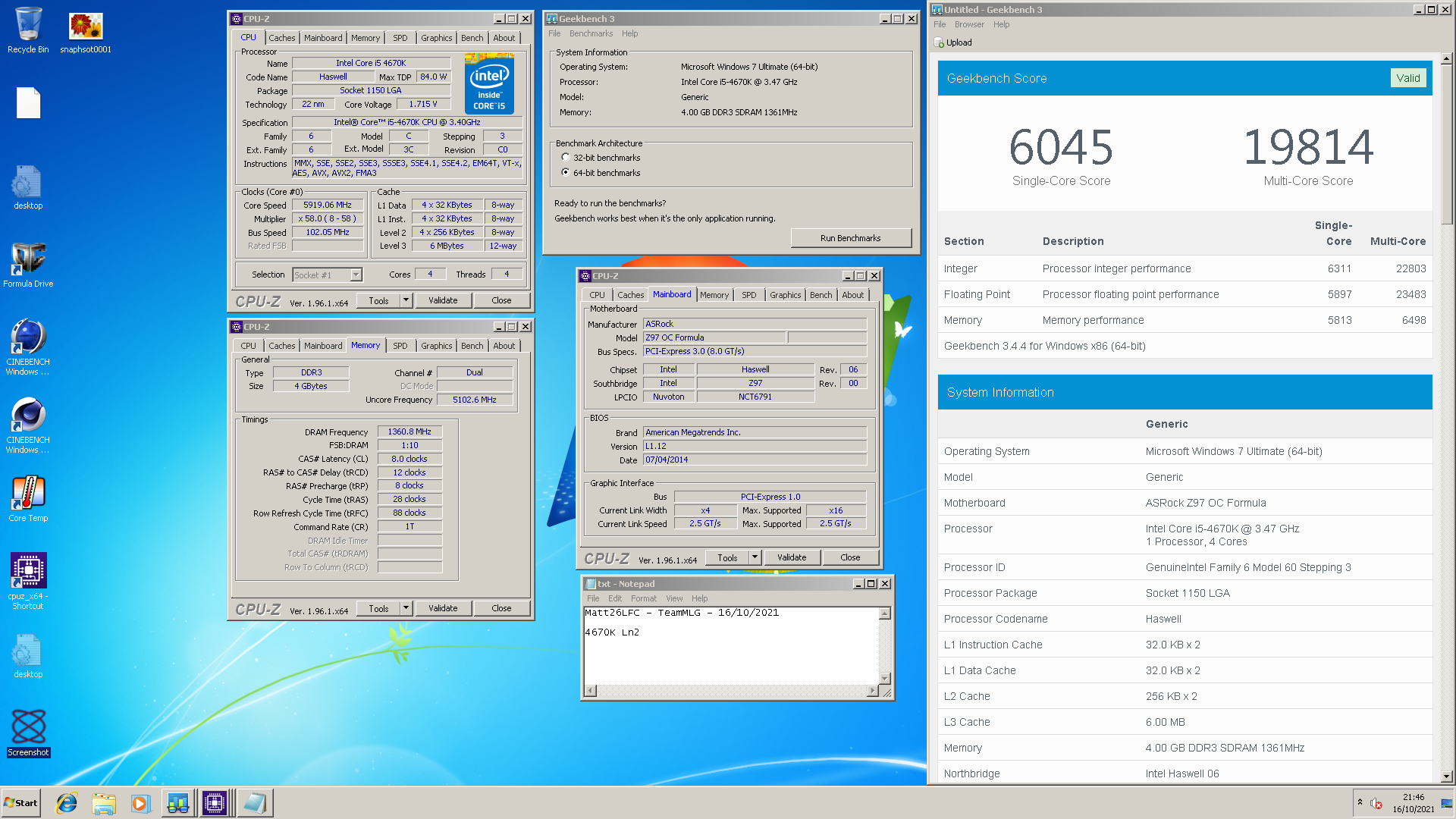Switch to Geekbench taskbar icon
This screenshot has height=819, width=1456.
coord(178,803)
